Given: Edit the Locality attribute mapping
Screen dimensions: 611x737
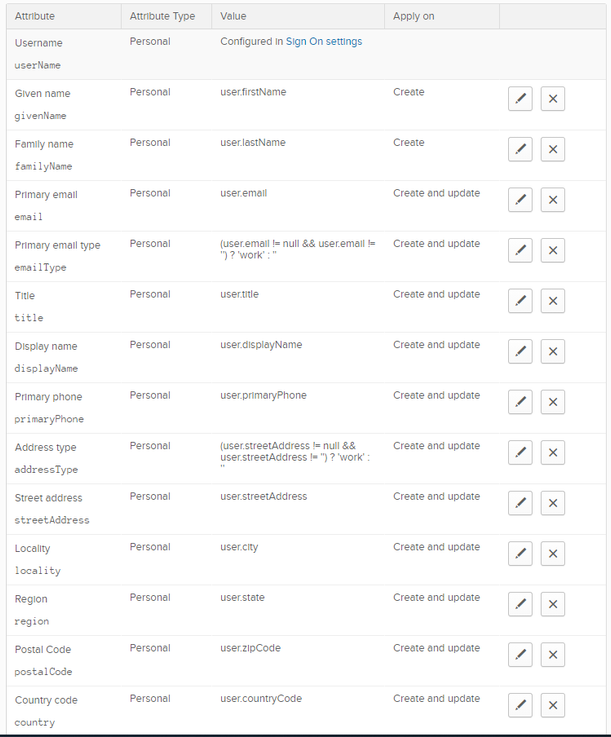Looking at the screenshot, I should (520, 553).
